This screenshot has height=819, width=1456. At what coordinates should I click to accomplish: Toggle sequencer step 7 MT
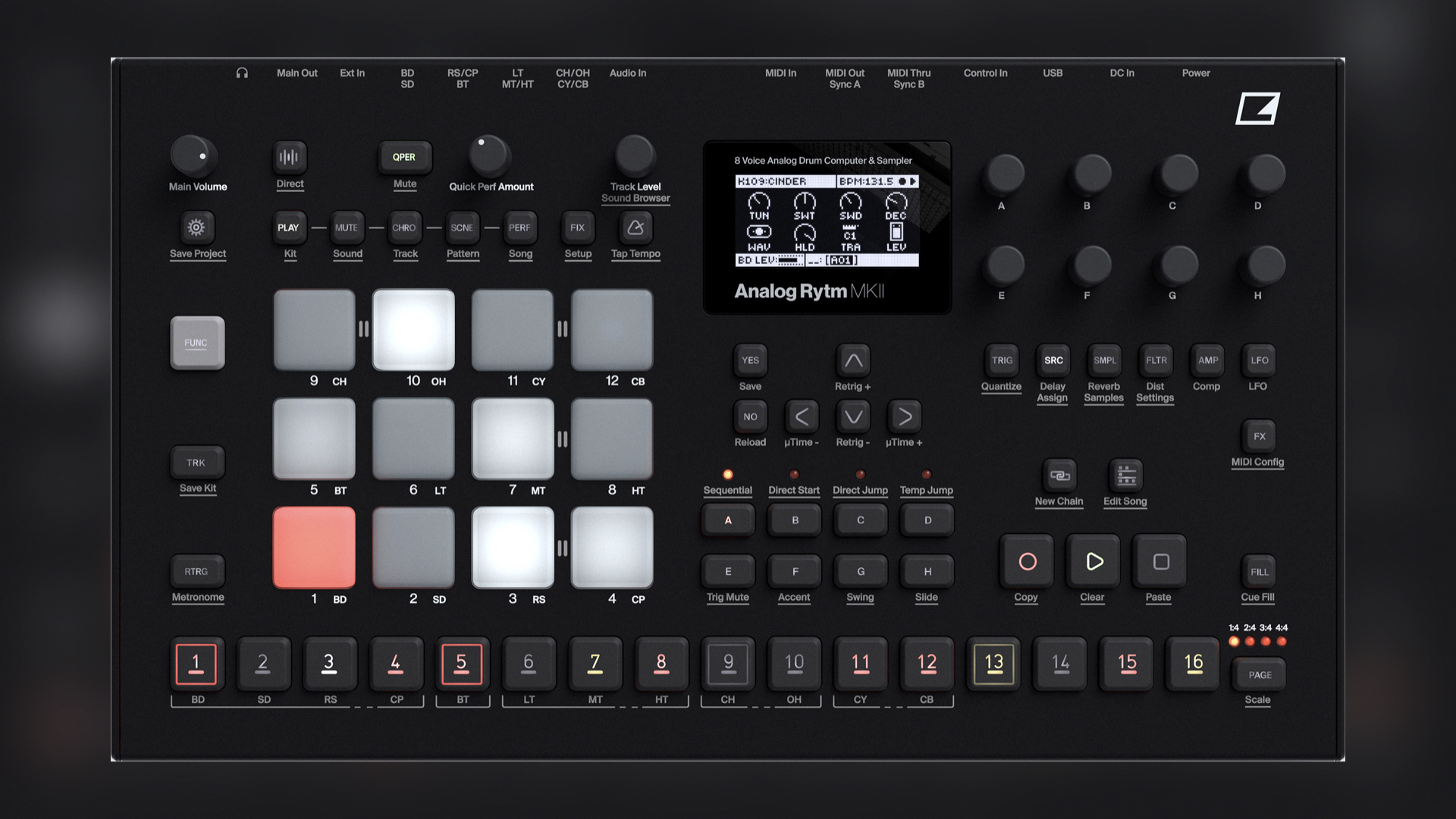[595, 664]
